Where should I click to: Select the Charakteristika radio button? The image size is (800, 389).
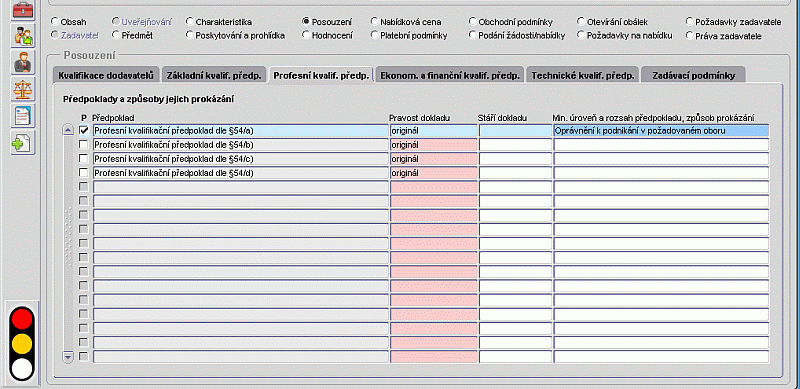(x=190, y=22)
